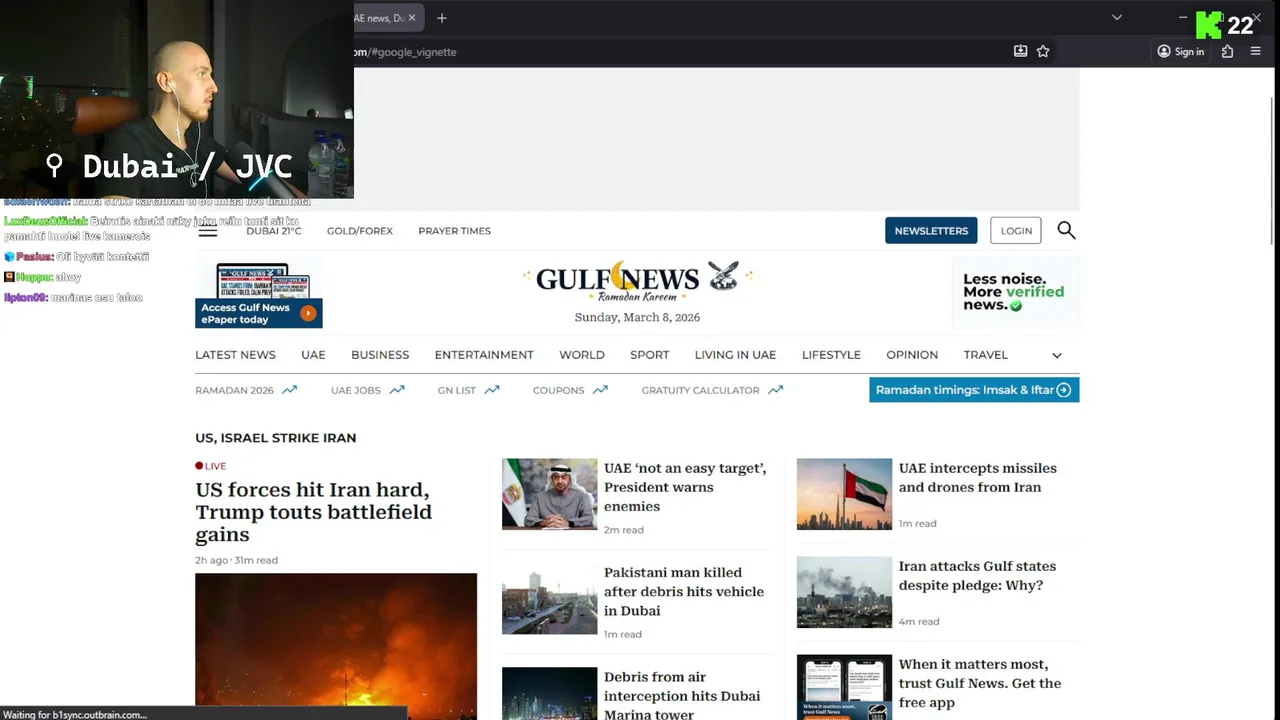Open the browser extensions puzzle icon

pyautogui.click(x=1227, y=51)
